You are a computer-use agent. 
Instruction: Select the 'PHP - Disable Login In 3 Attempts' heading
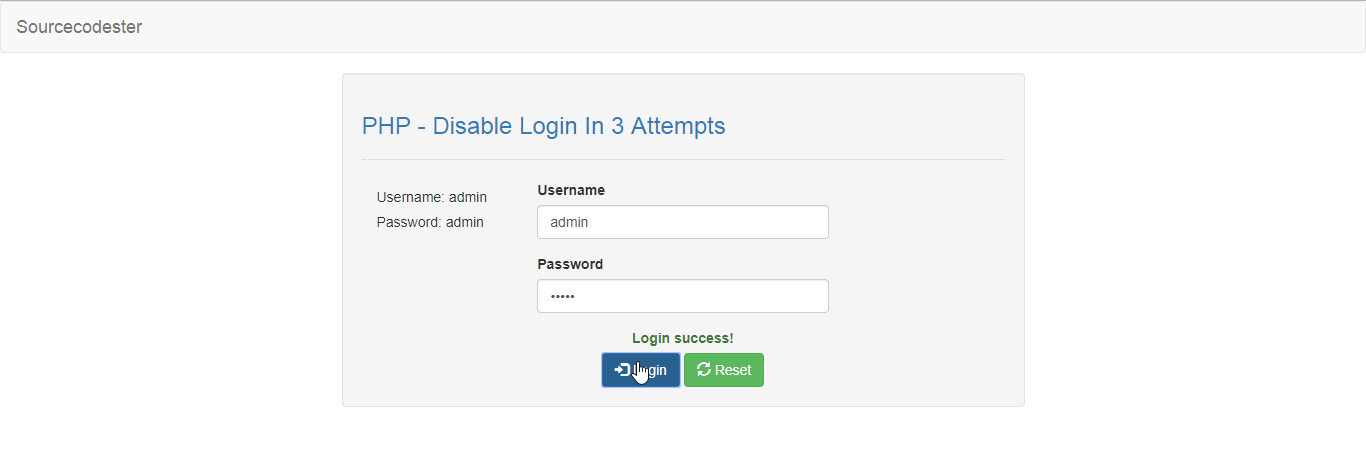pyautogui.click(x=544, y=126)
